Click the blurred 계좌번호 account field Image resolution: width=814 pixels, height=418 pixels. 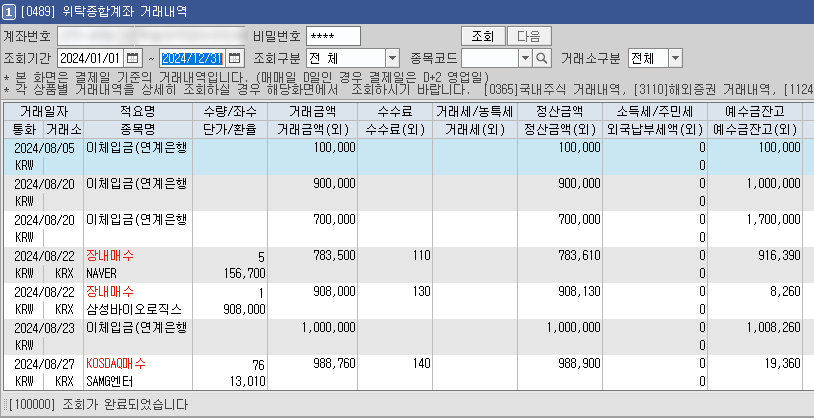[x=151, y=36]
